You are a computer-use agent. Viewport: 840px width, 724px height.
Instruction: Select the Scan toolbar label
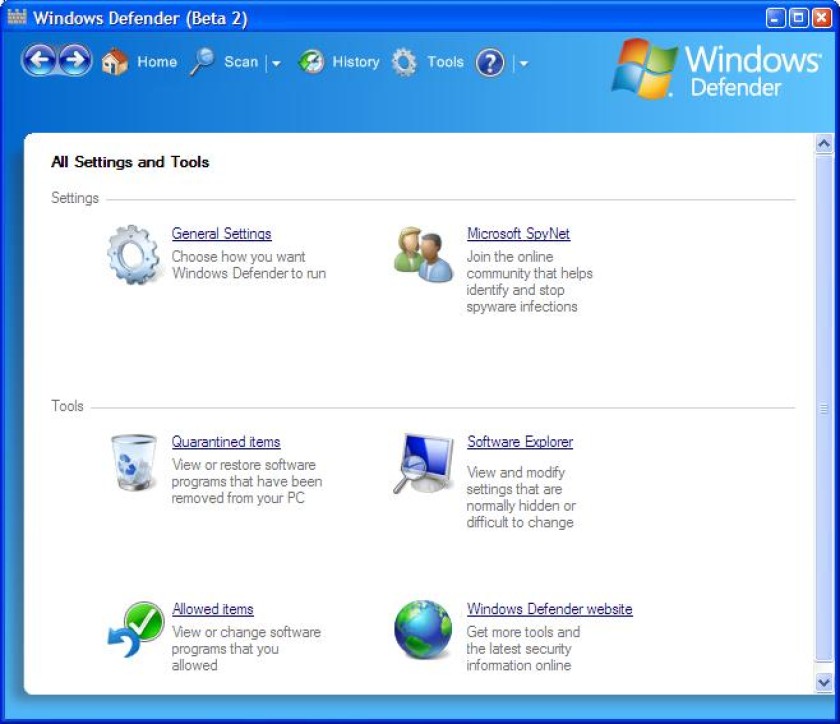pos(241,62)
